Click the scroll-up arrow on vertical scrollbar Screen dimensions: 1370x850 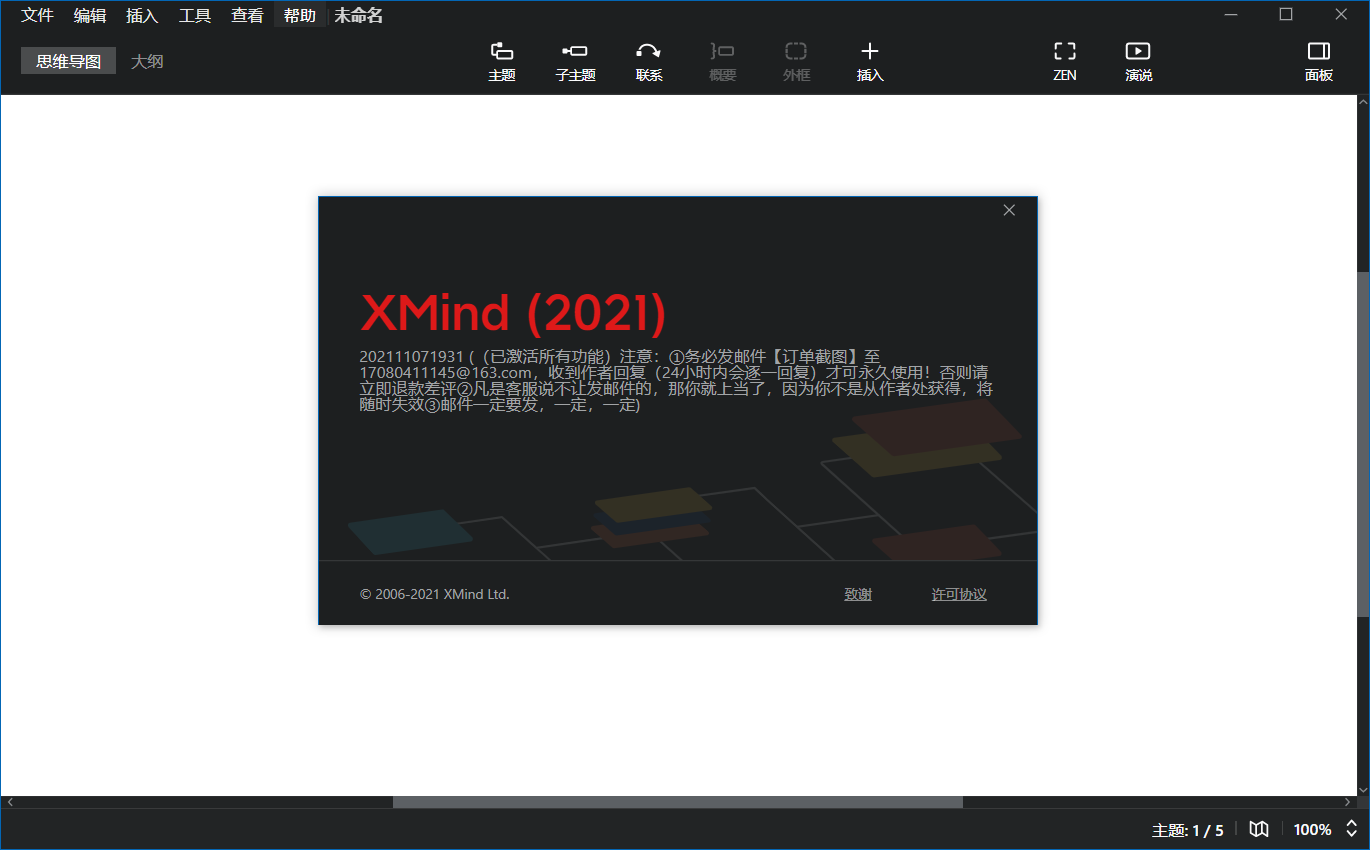tap(1363, 101)
